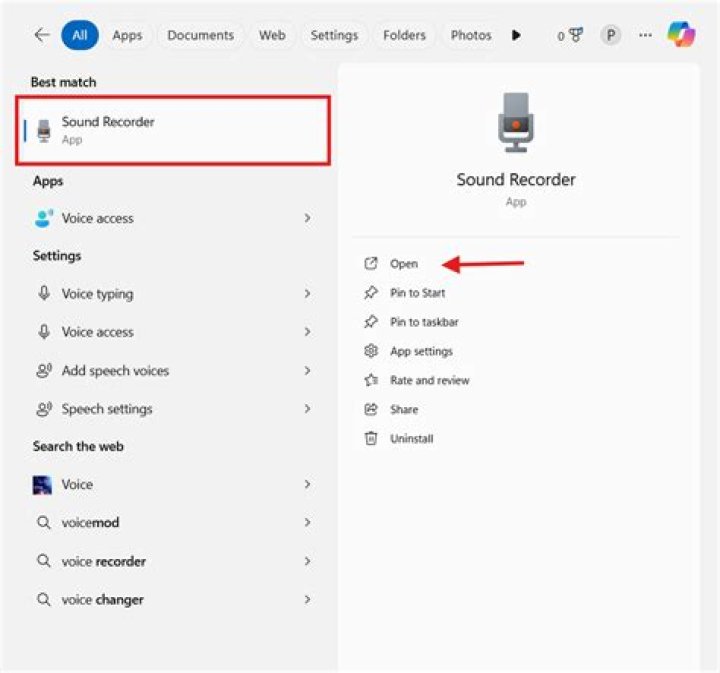Open Sound Recorder via Open label
This screenshot has width=720, height=673.
pos(404,264)
